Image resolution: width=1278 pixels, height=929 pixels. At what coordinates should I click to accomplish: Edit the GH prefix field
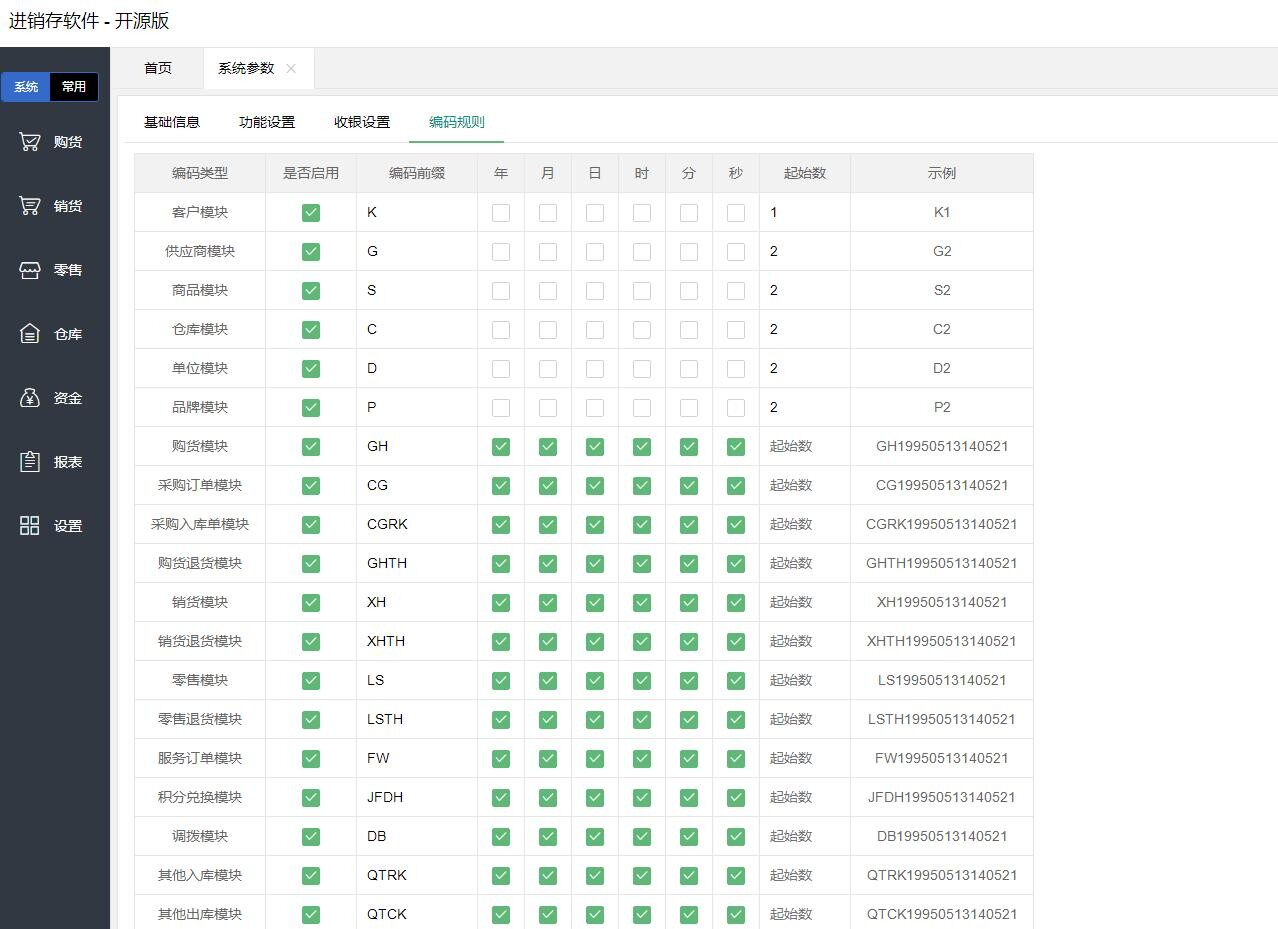click(417, 446)
